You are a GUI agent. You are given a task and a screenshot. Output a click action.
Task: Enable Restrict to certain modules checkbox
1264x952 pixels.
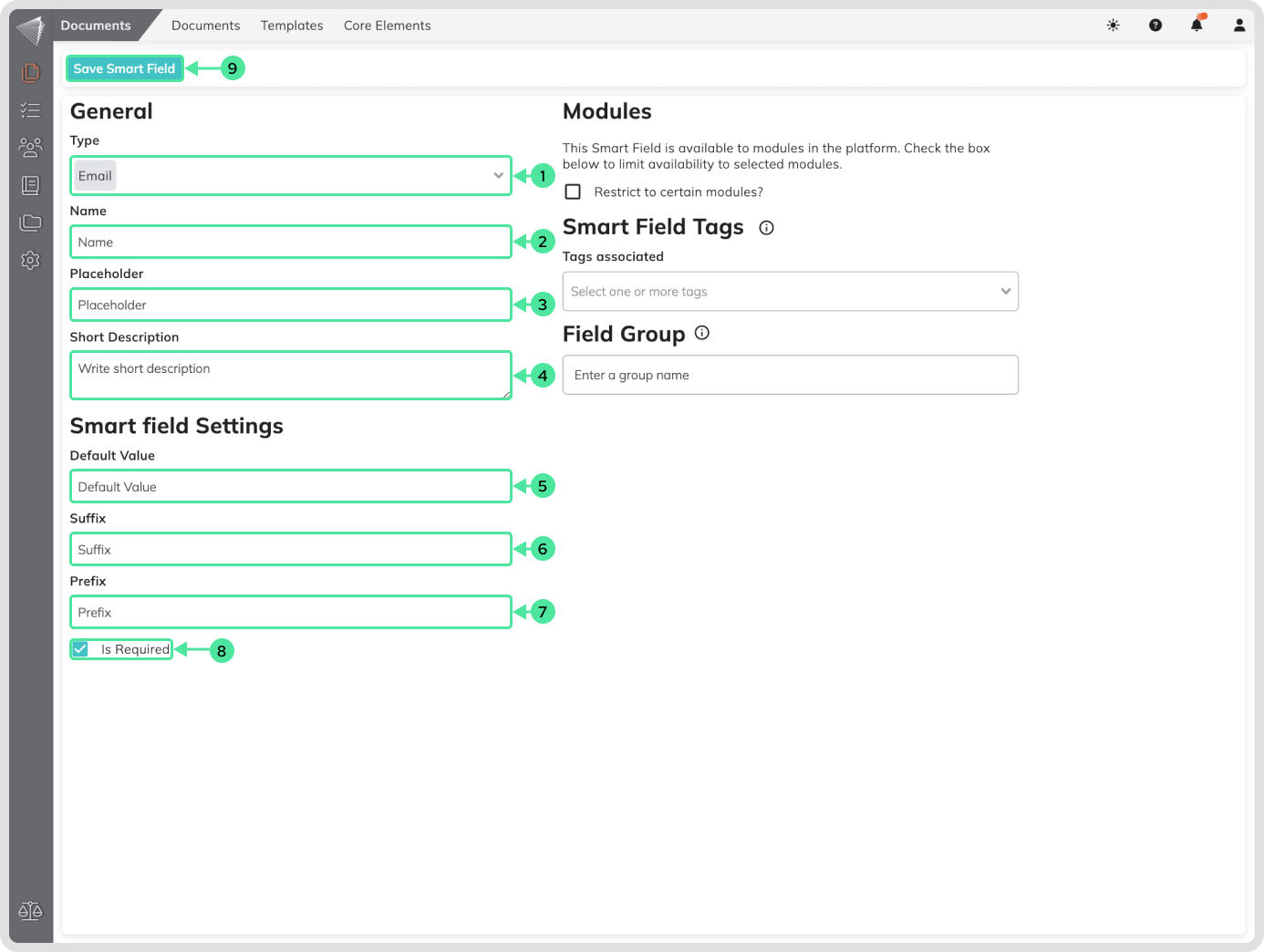pos(573,191)
